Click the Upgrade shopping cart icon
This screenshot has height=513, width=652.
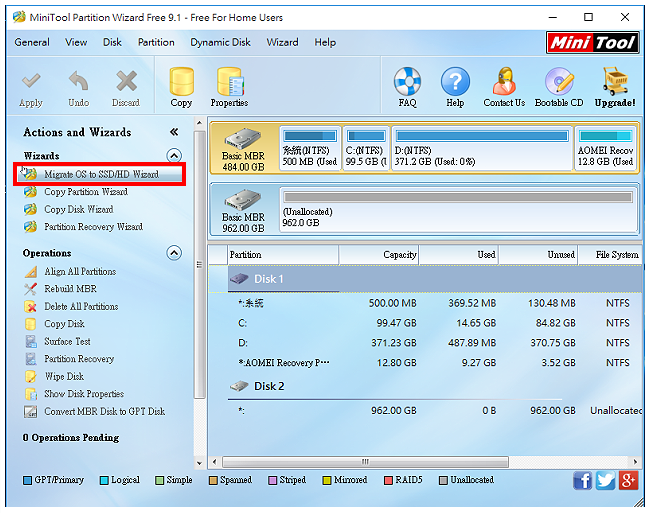pos(615,81)
